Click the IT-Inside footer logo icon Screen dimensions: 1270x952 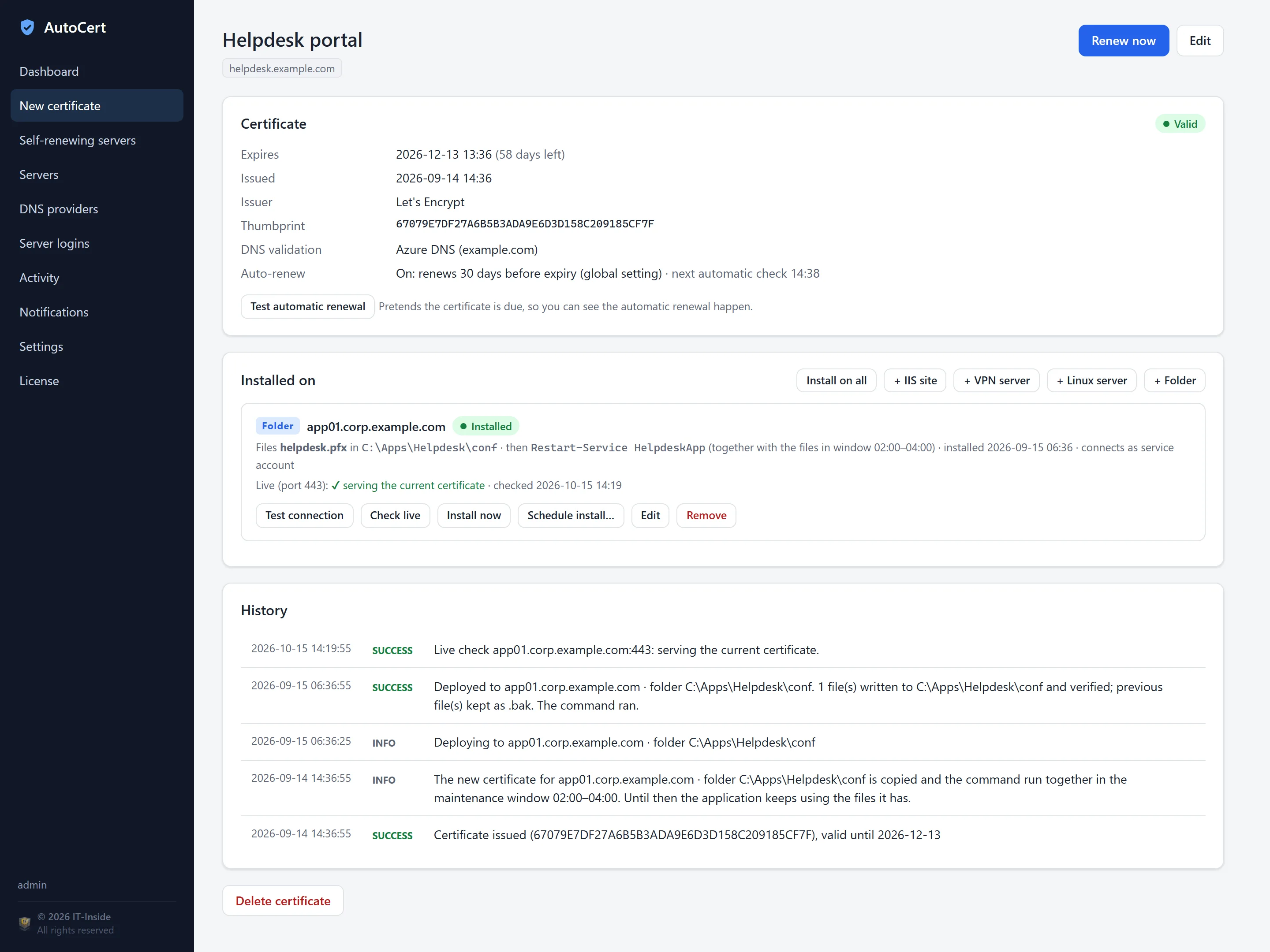pos(25,923)
